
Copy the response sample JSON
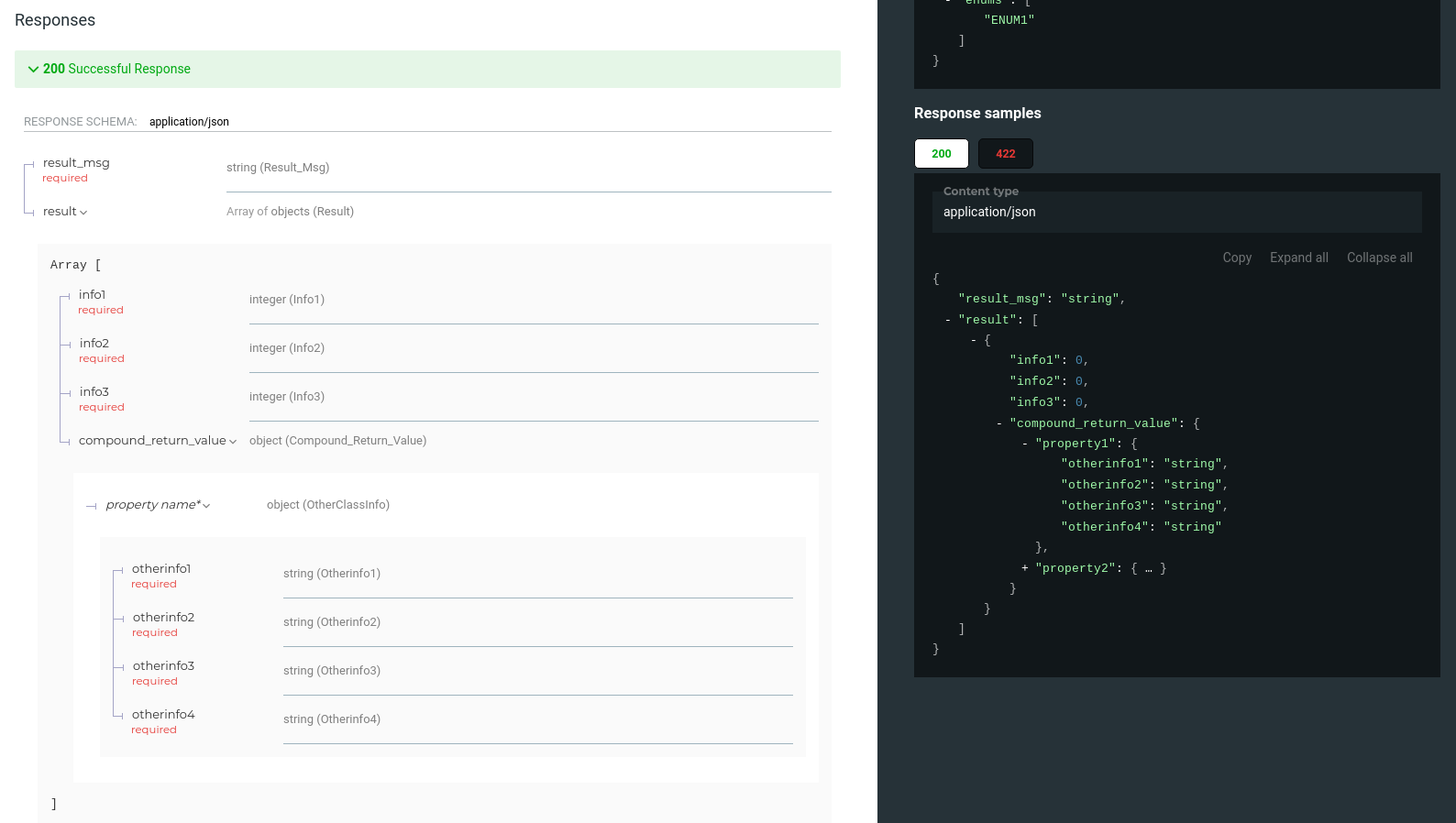(x=1237, y=258)
